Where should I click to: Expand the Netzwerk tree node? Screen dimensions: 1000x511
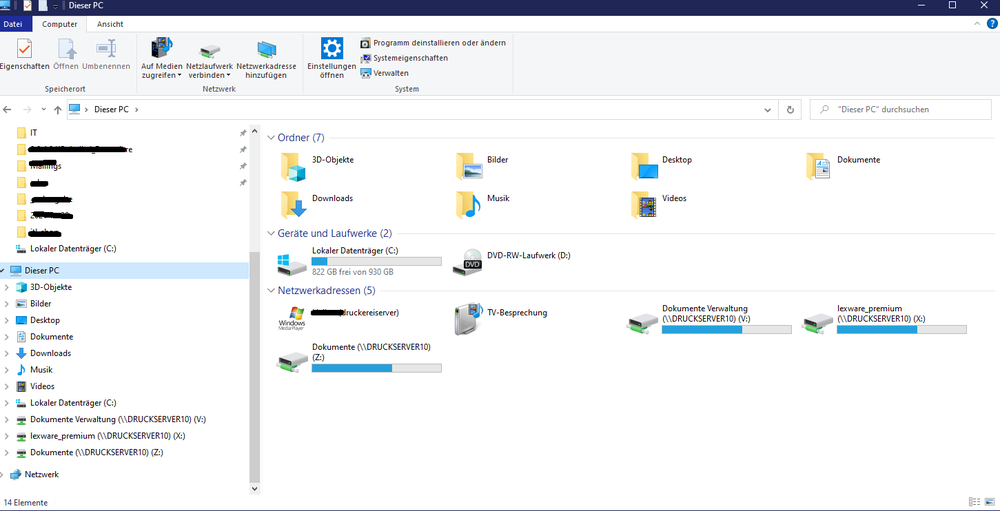coord(6,474)
